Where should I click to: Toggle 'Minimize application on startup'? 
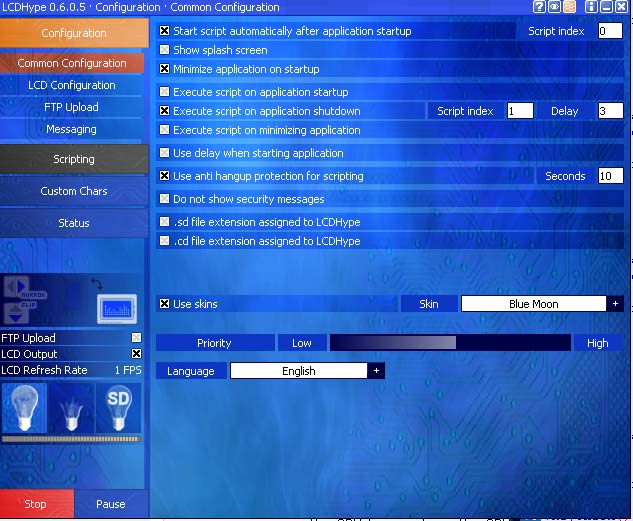[164, 69]
